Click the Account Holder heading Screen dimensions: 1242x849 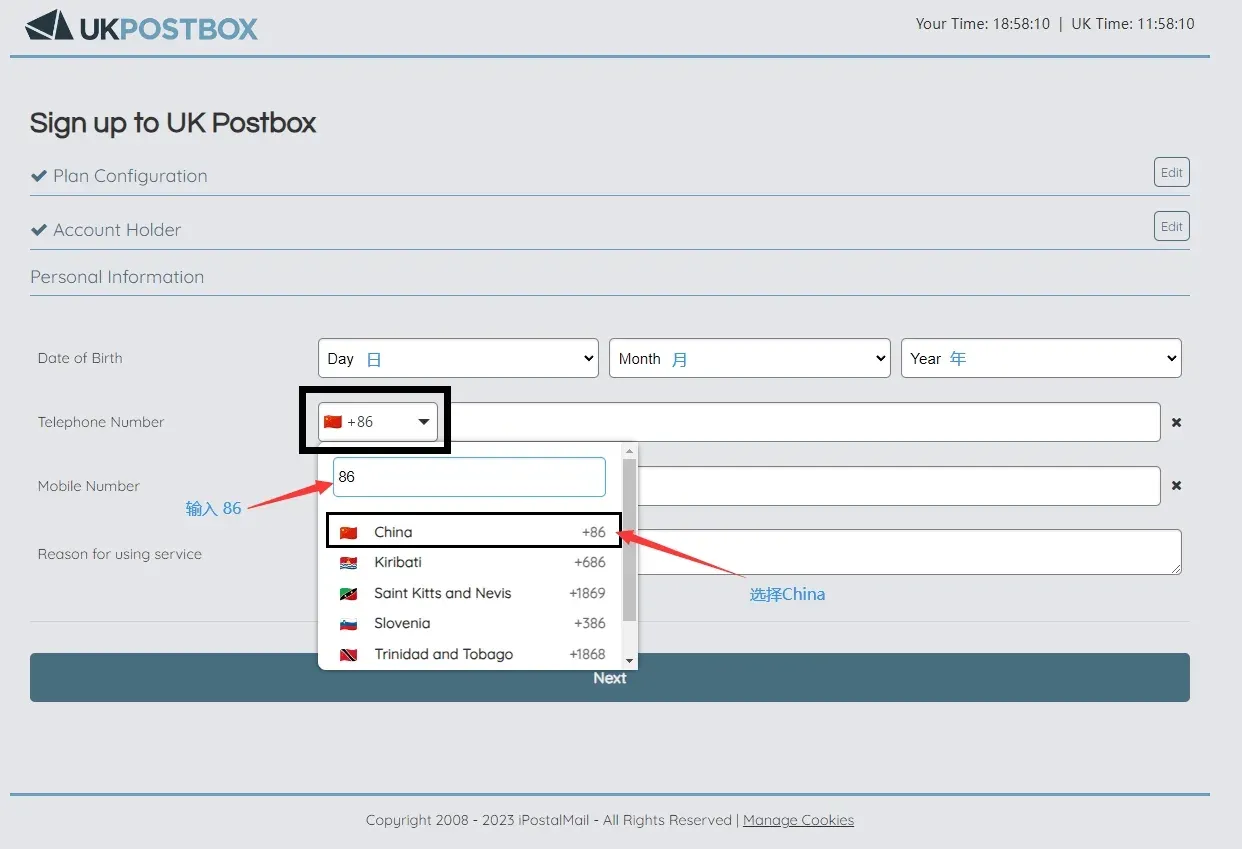click(x=117, y=230)
